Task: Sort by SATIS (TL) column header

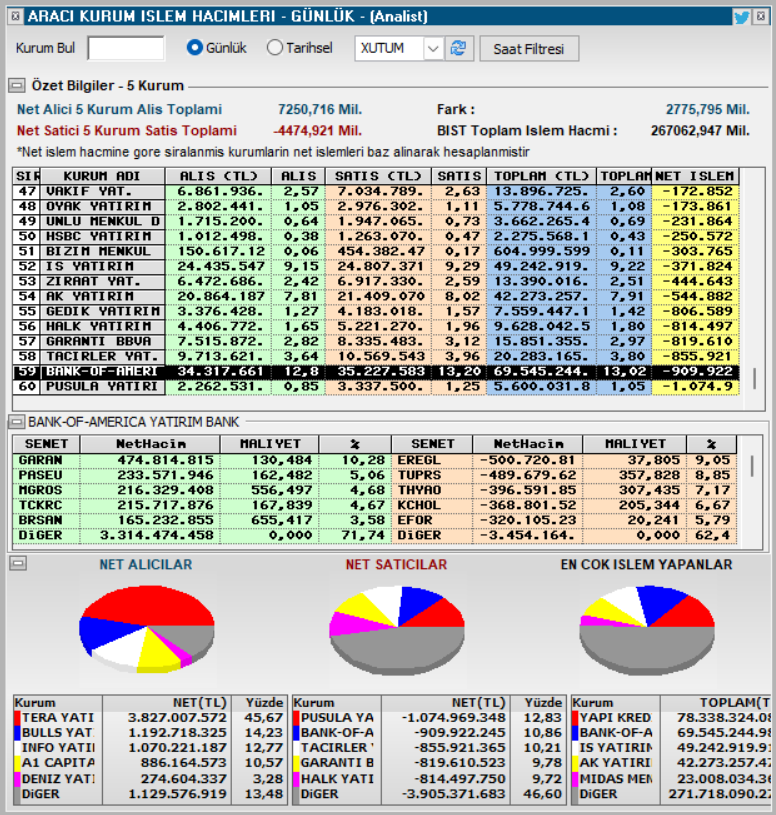Action: (378, 176)
